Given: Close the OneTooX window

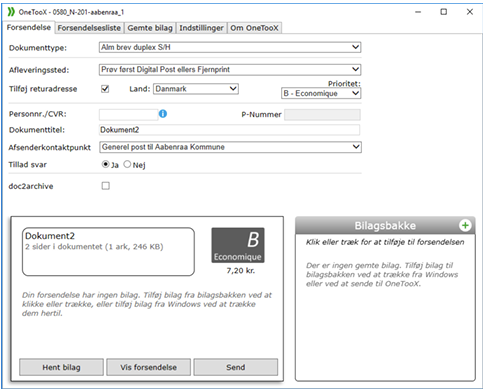Looking at the screenshot, I should click(x=470, y=12).
